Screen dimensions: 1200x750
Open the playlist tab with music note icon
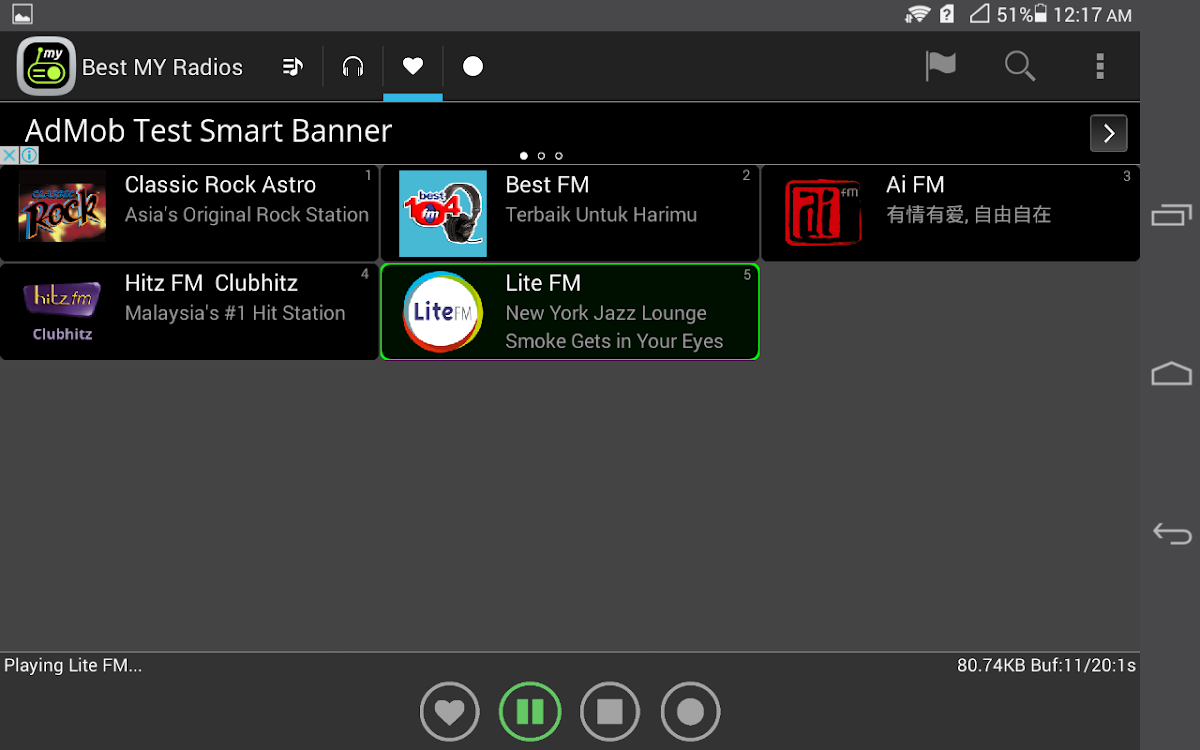tap(292, 67)
